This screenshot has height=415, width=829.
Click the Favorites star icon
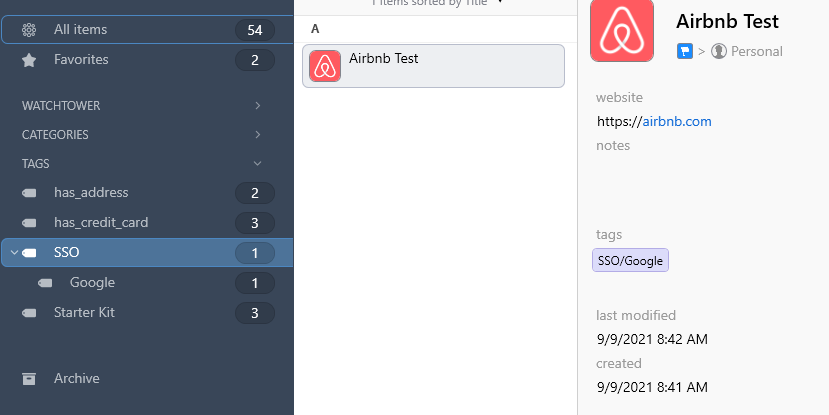29,60
